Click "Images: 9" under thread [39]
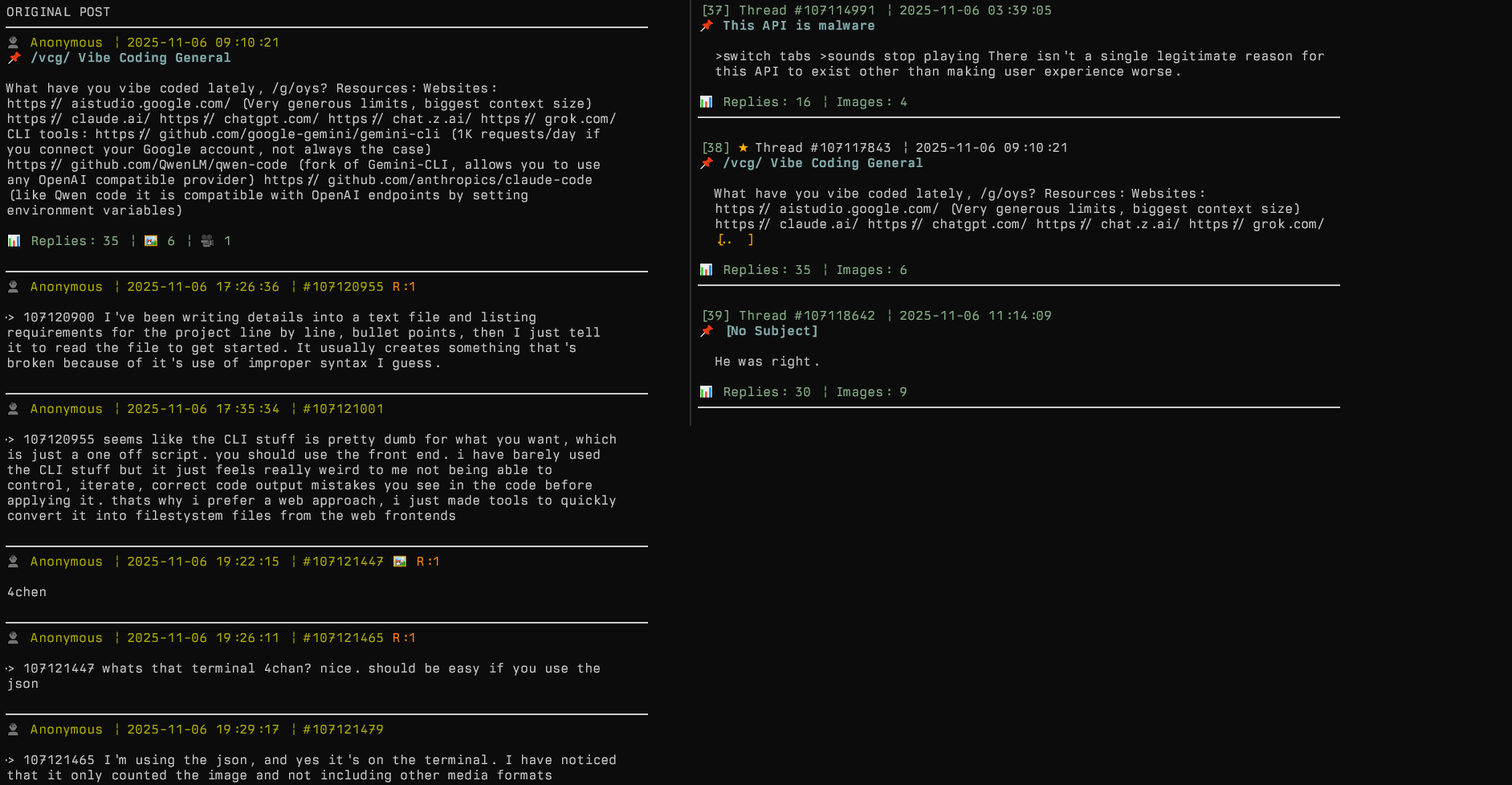This screenshot has height=785, width=1512. click(872, 392)
